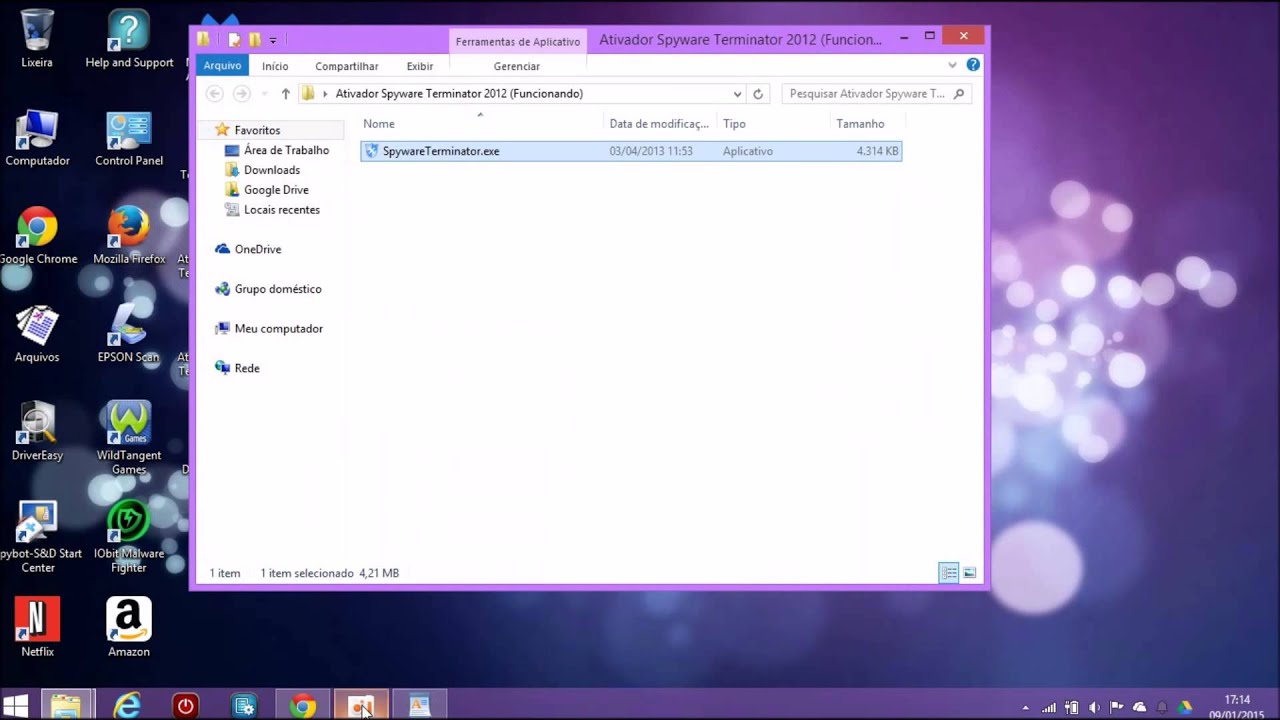Image resolution: width=1280 pixels, height=720 pixels.
Task: Open the Customize Quick Access Toolbar dropdown
Action: pyautogui.click(x=273, y=41)
